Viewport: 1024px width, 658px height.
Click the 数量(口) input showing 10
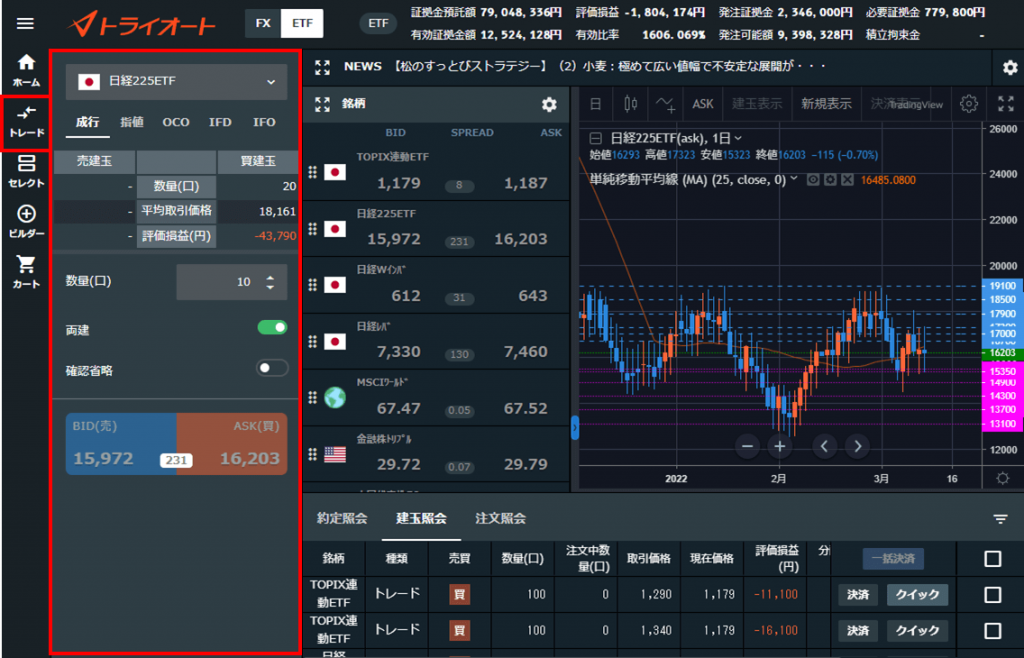pyautogui.click(x=232, y=282)
